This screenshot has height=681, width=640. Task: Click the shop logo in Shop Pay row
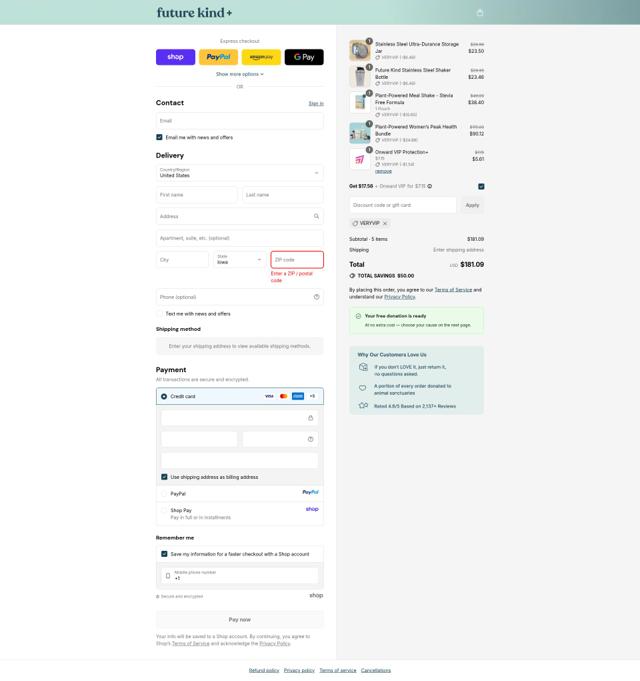point(312,509)
